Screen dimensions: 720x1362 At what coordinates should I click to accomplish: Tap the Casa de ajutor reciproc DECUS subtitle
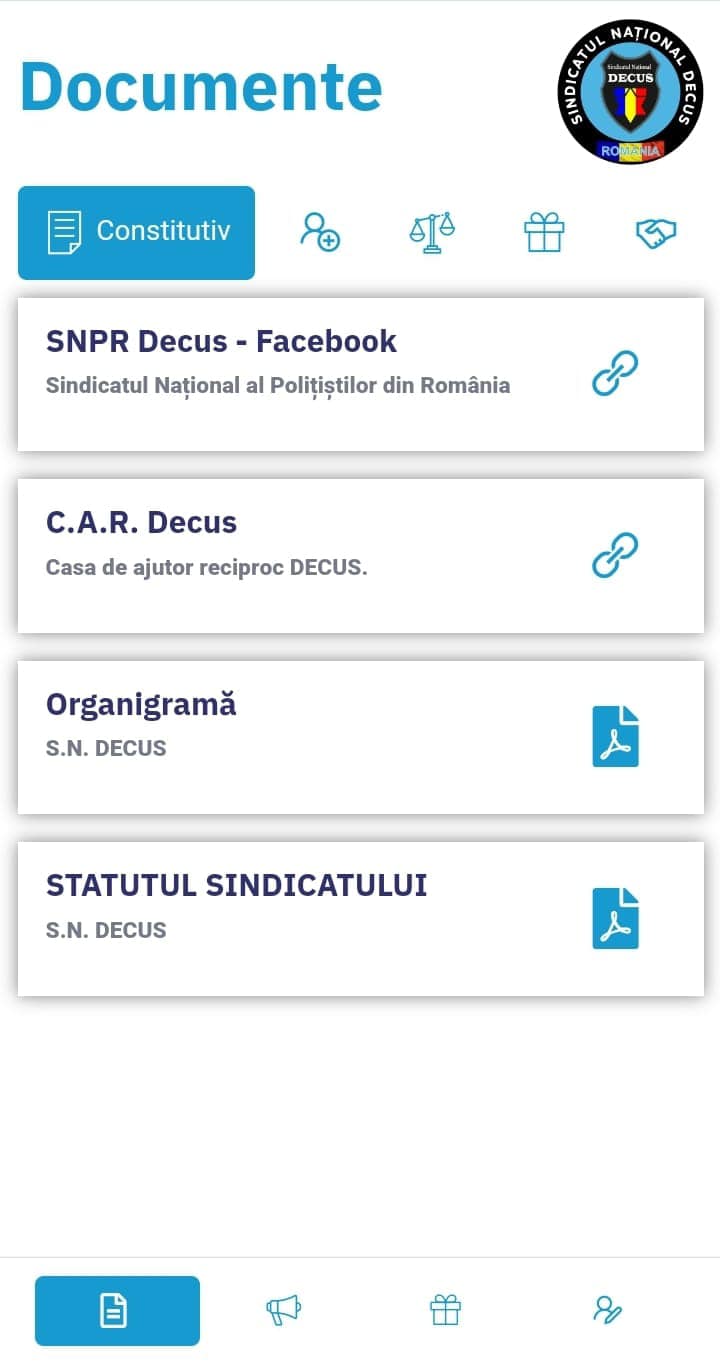point(206,568)
